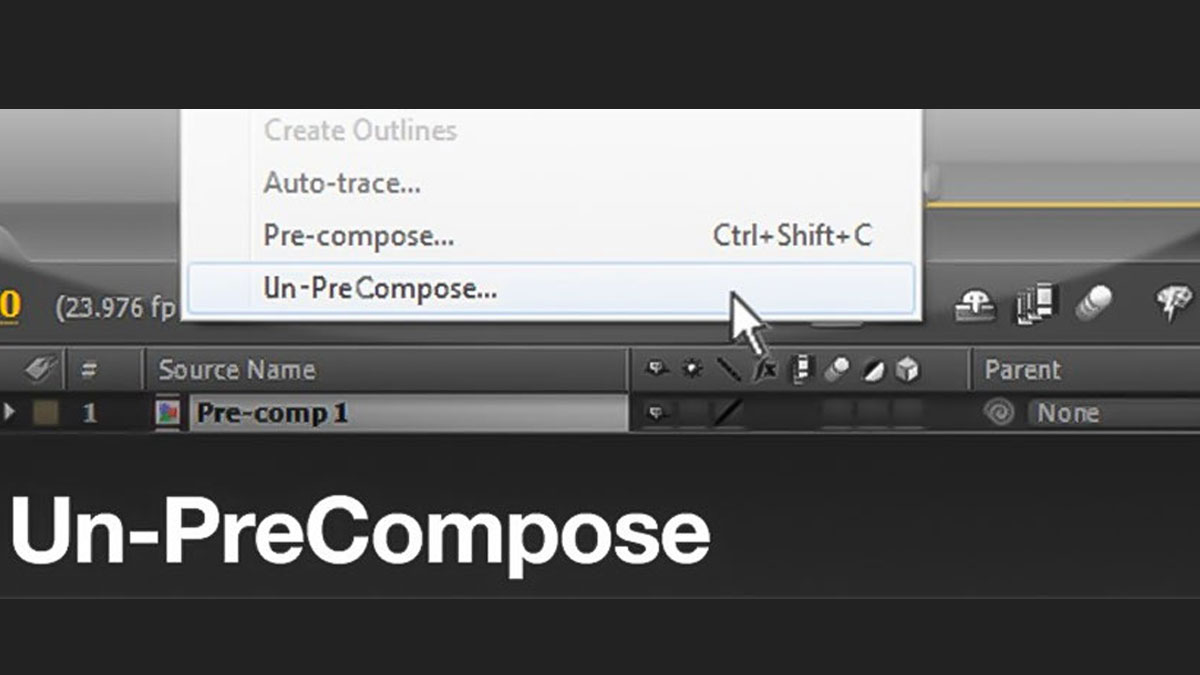Click the Shy guy column header icon
Screen dimensions: 1200x675
[x=656, y=370]
